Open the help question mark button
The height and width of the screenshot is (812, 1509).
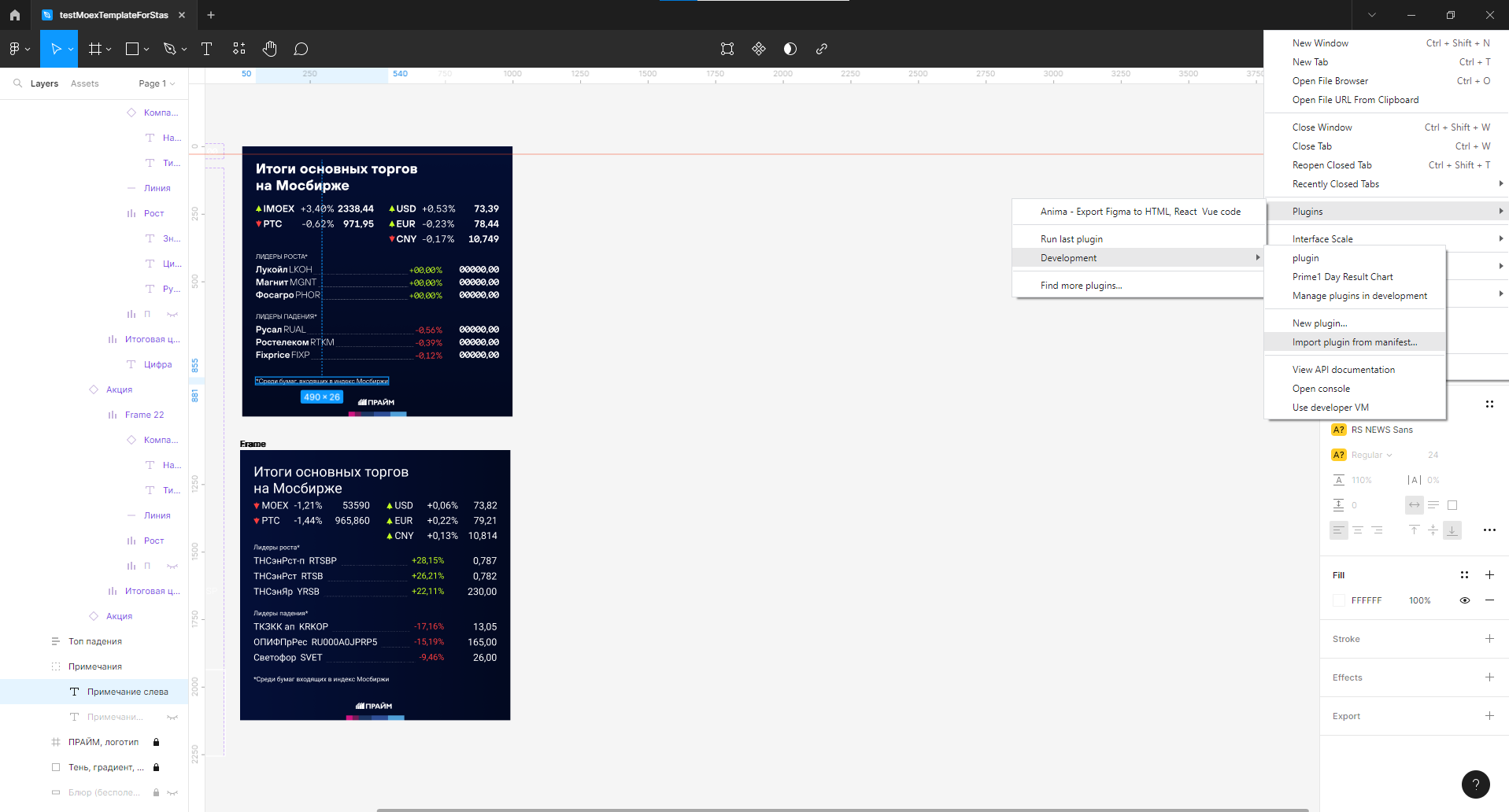[1476, 784]
